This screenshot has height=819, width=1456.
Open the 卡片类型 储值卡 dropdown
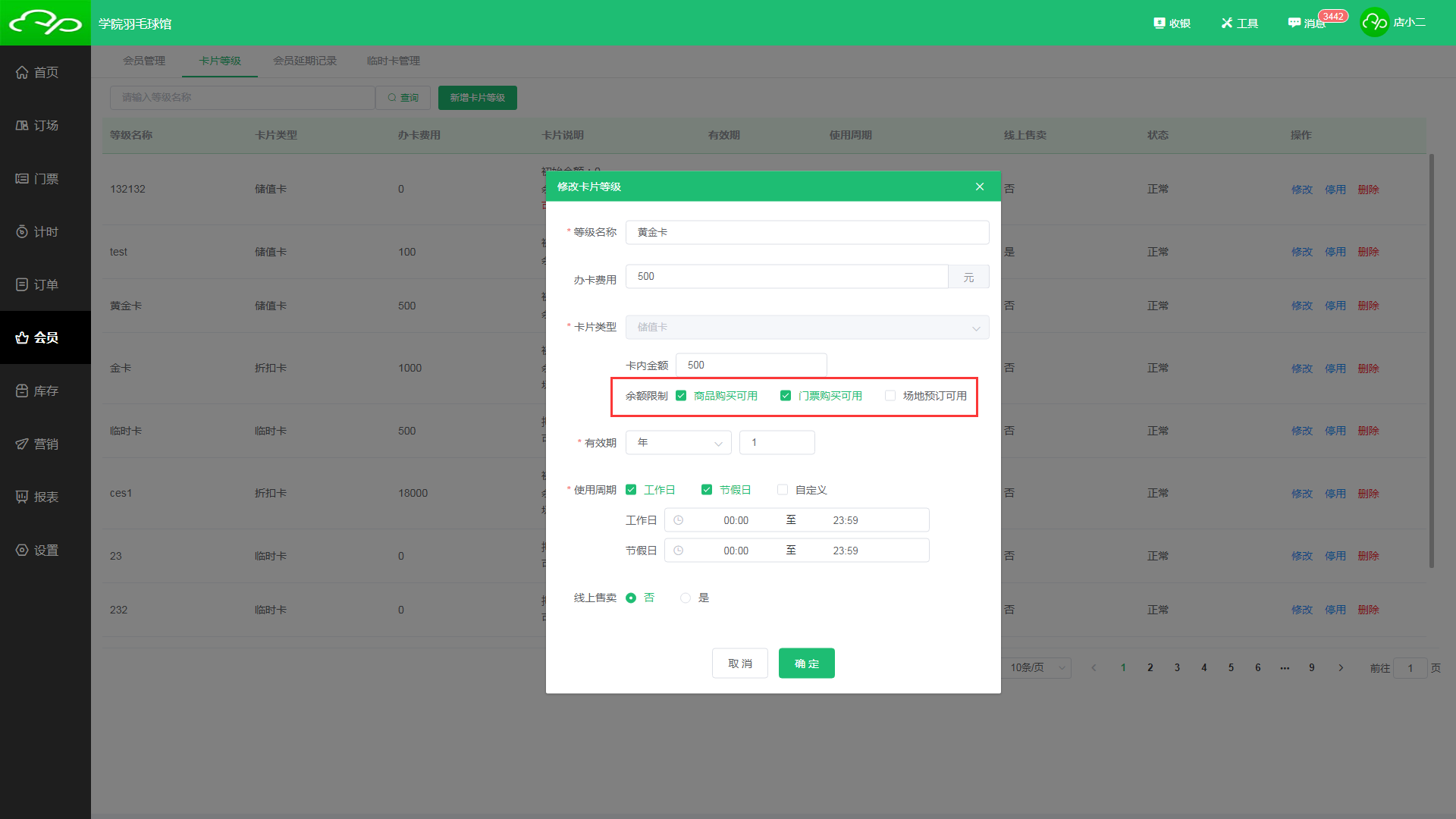[807, 328]
